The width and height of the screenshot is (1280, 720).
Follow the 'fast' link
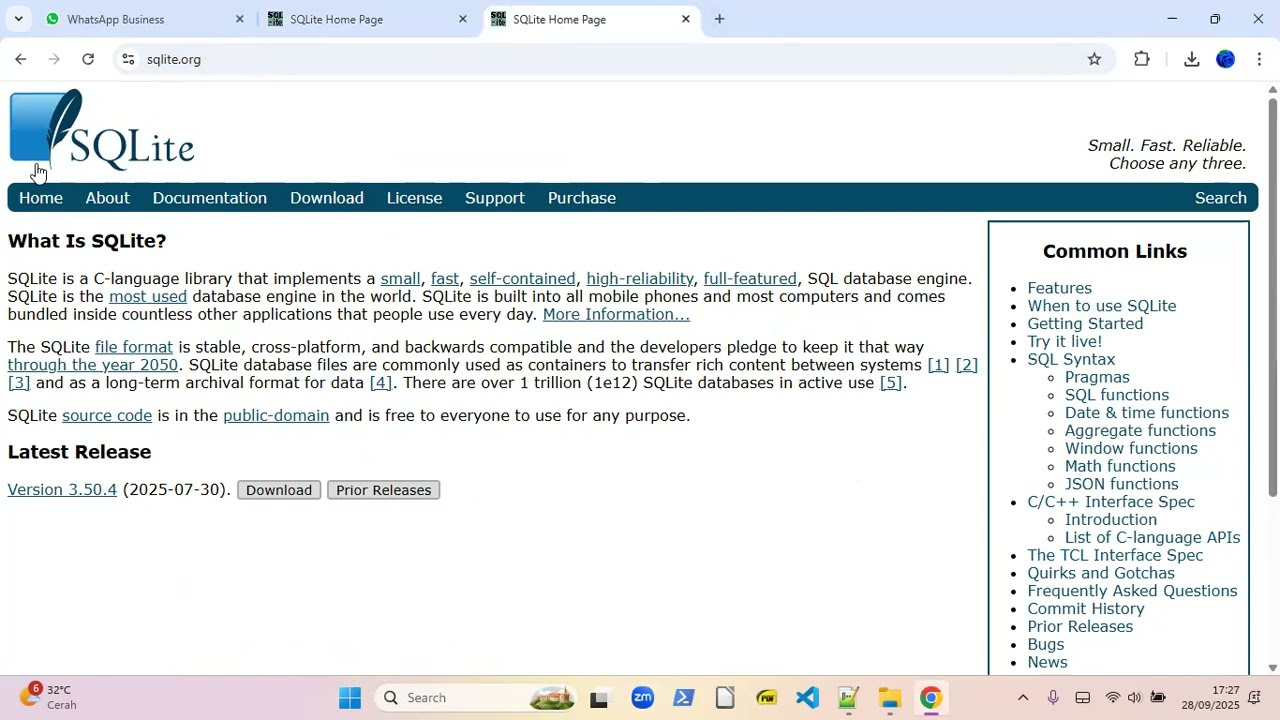[445, 279]
